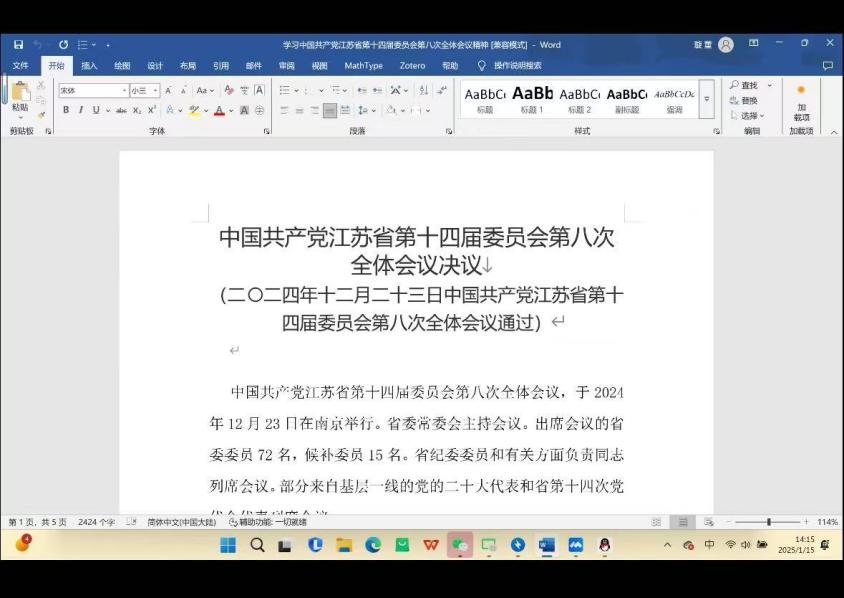This screenshot has width=844, height=598.
Task: Switch to the MathType tab
Action: point(363,66)
